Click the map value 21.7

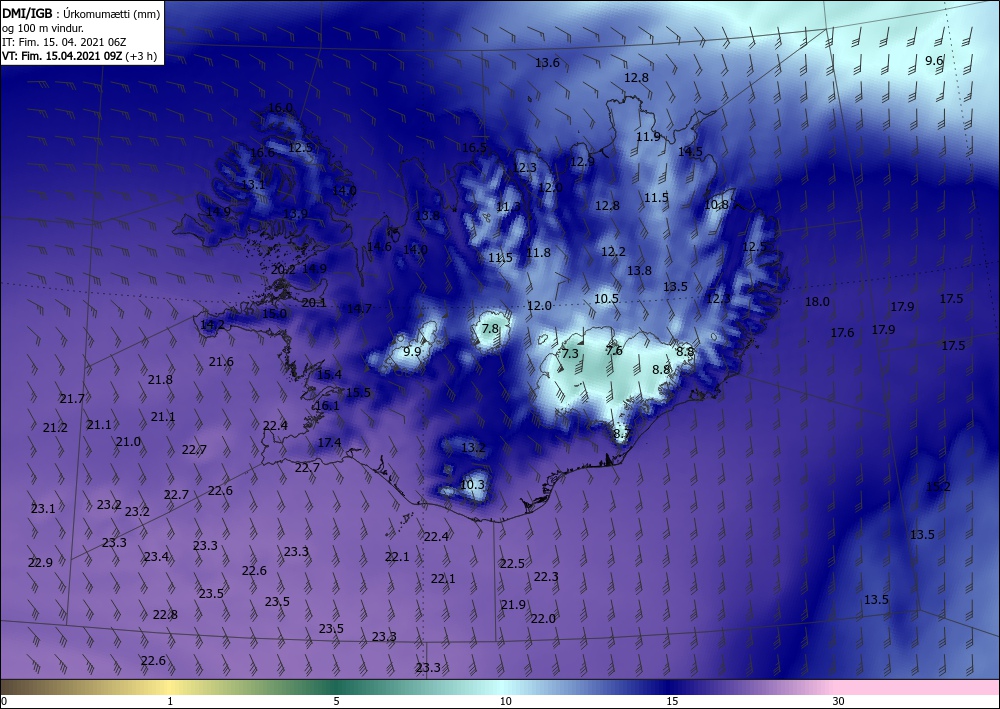tap(72, 399)
